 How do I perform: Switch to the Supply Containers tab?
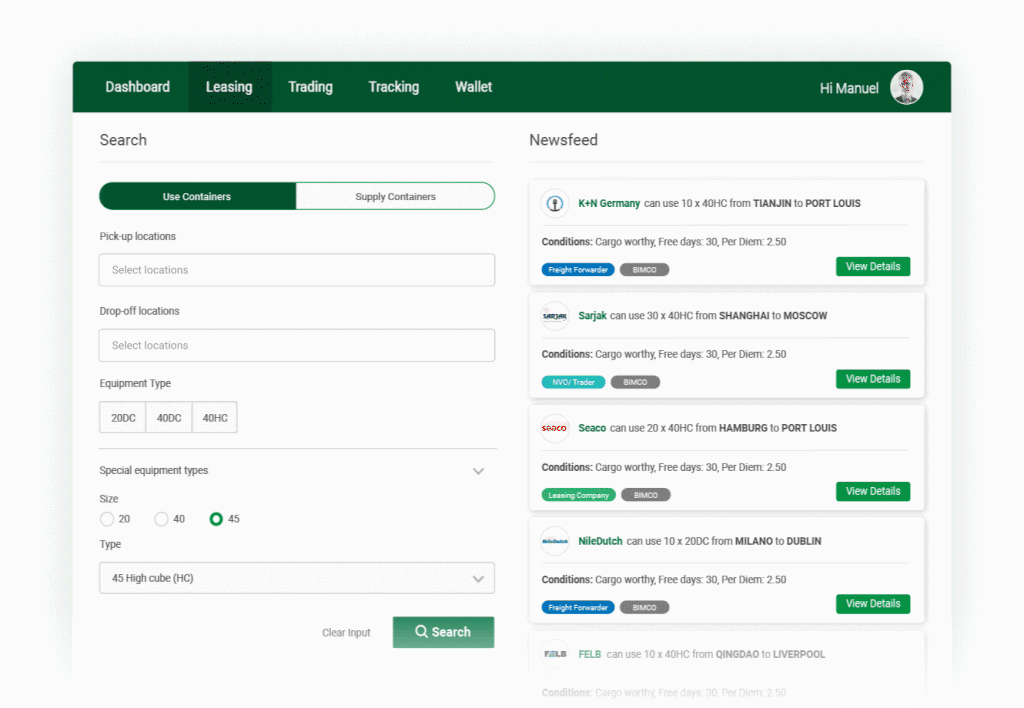(x=395, y=196)
